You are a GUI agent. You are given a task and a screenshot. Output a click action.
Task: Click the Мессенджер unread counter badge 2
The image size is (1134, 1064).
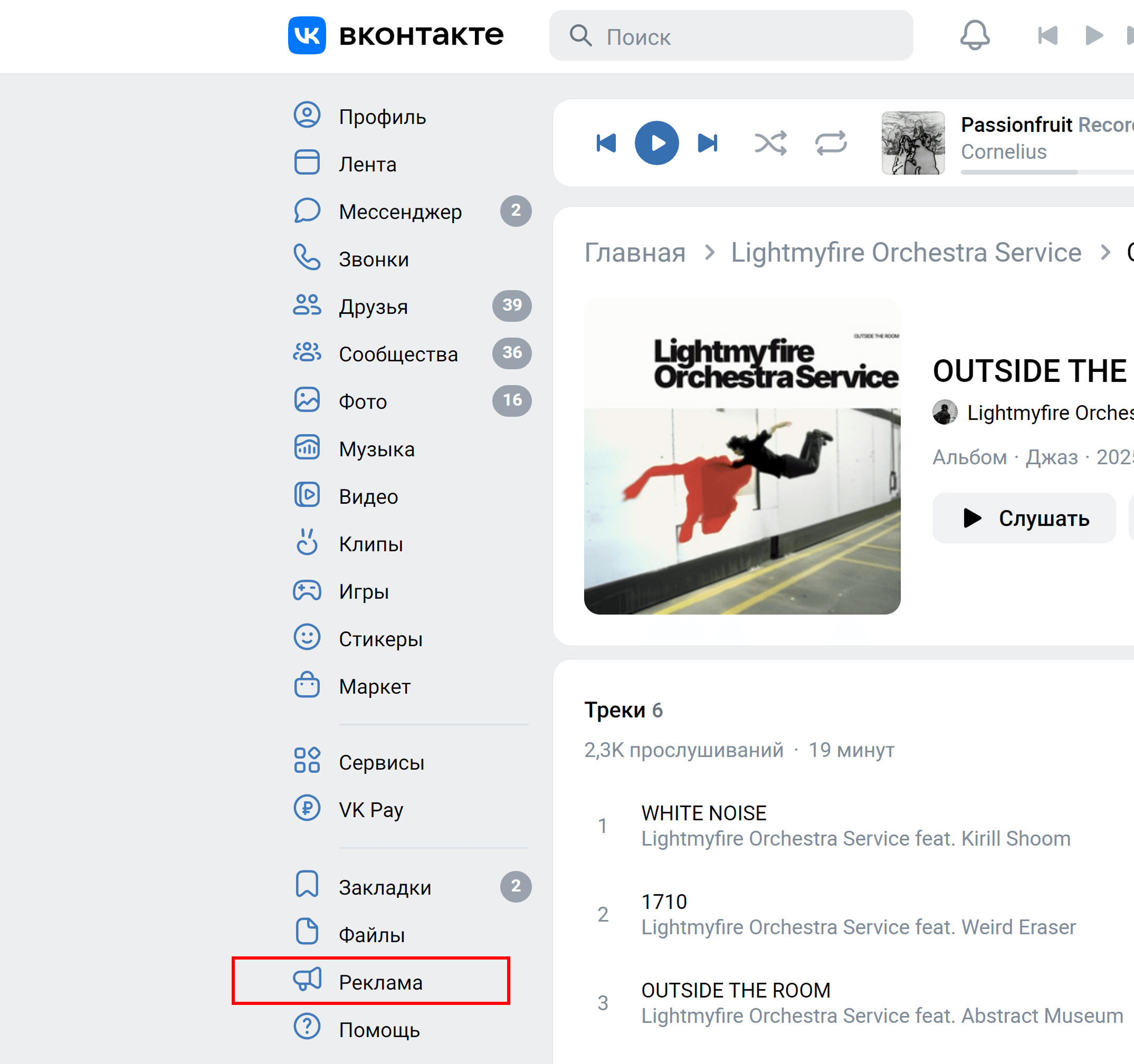(x=516, y=211)
